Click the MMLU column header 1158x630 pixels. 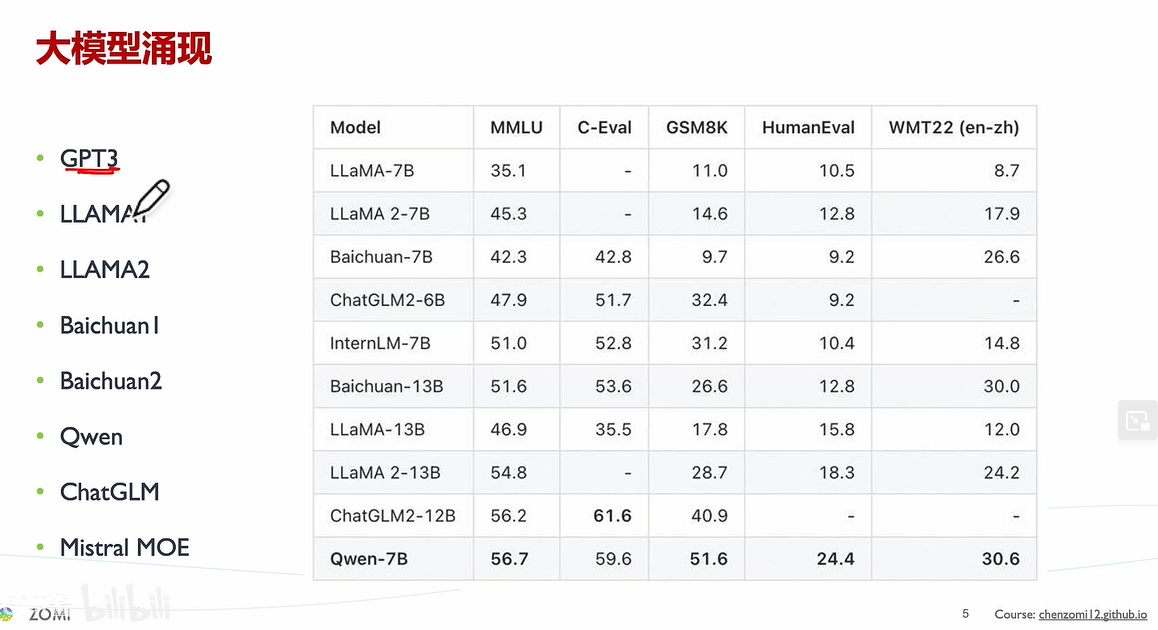pos(516,127)
